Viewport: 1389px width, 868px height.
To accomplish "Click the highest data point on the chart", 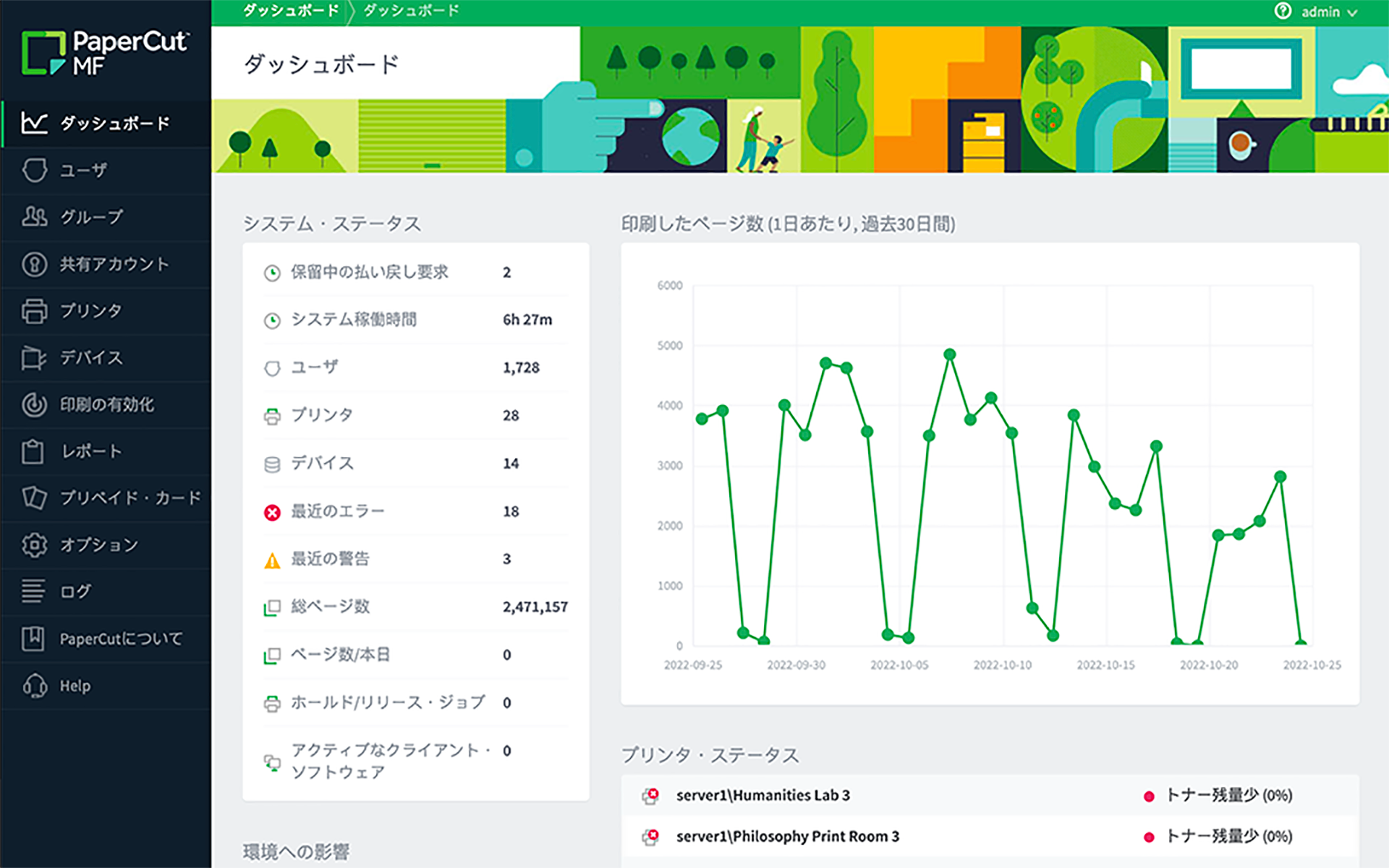I will click(x=950, y=354).
